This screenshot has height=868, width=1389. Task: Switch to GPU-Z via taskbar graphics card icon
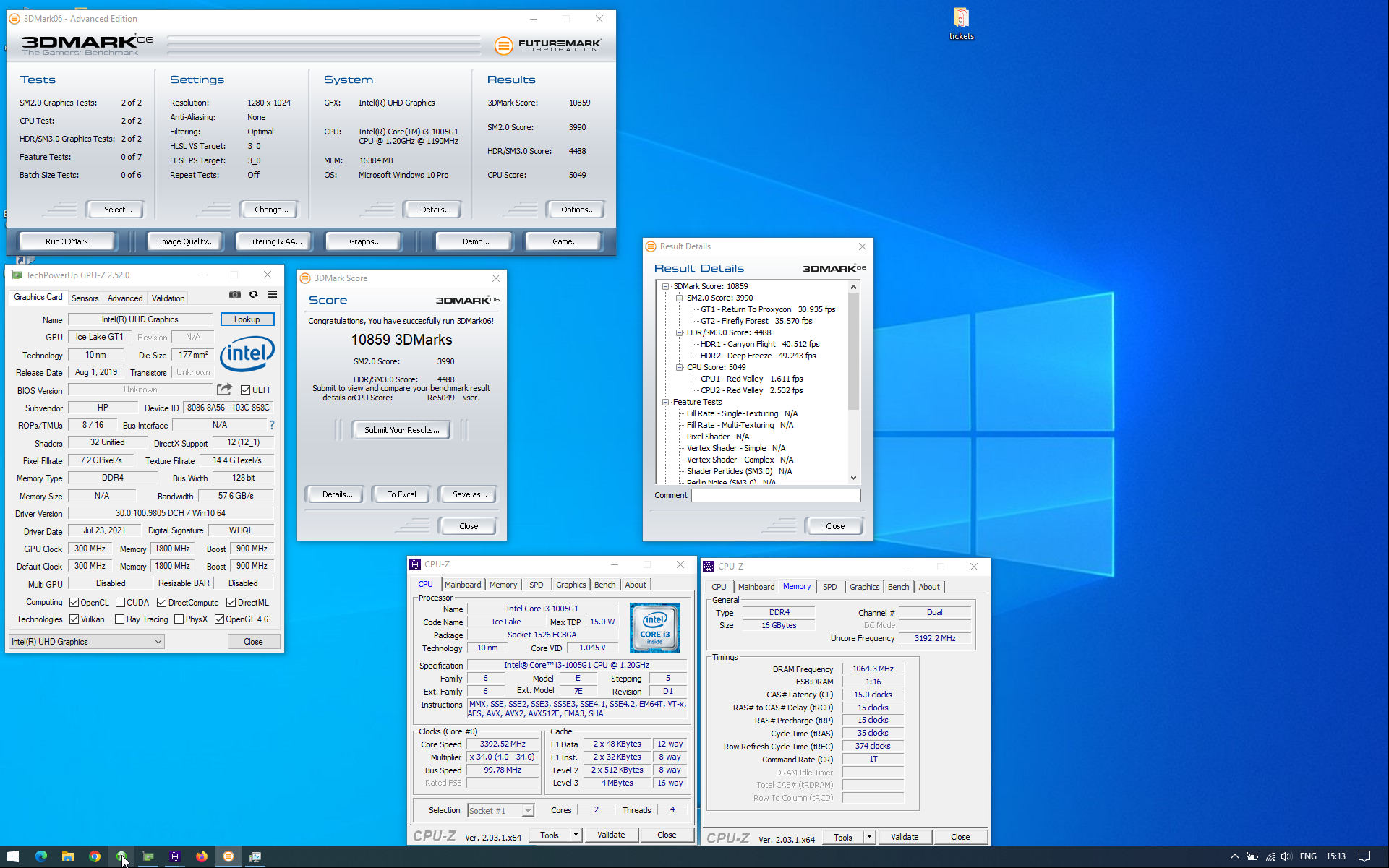pos(148,856)
